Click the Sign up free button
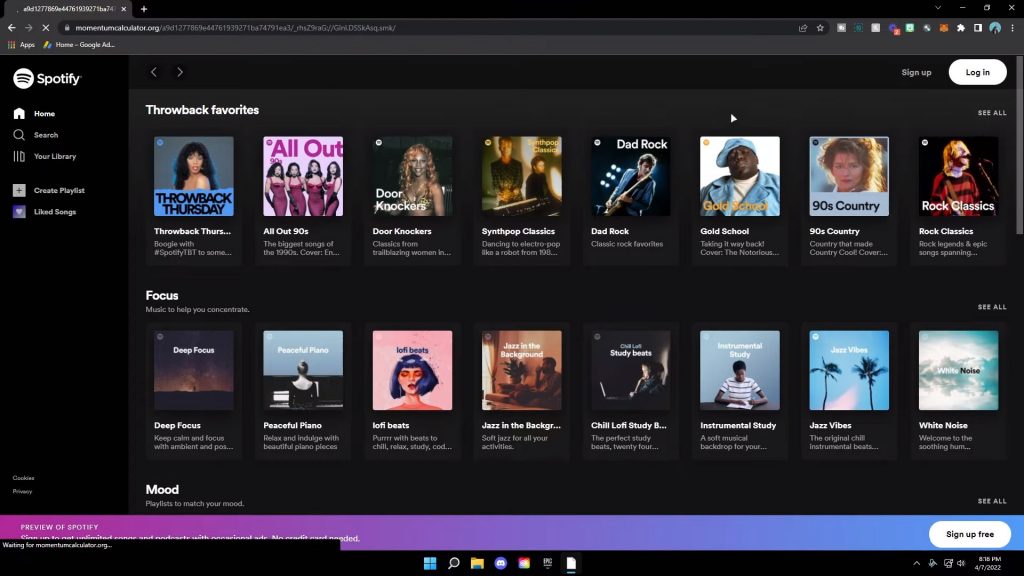Image resolution: width=1024 pixels, height=576 pixels. point(970,534)
